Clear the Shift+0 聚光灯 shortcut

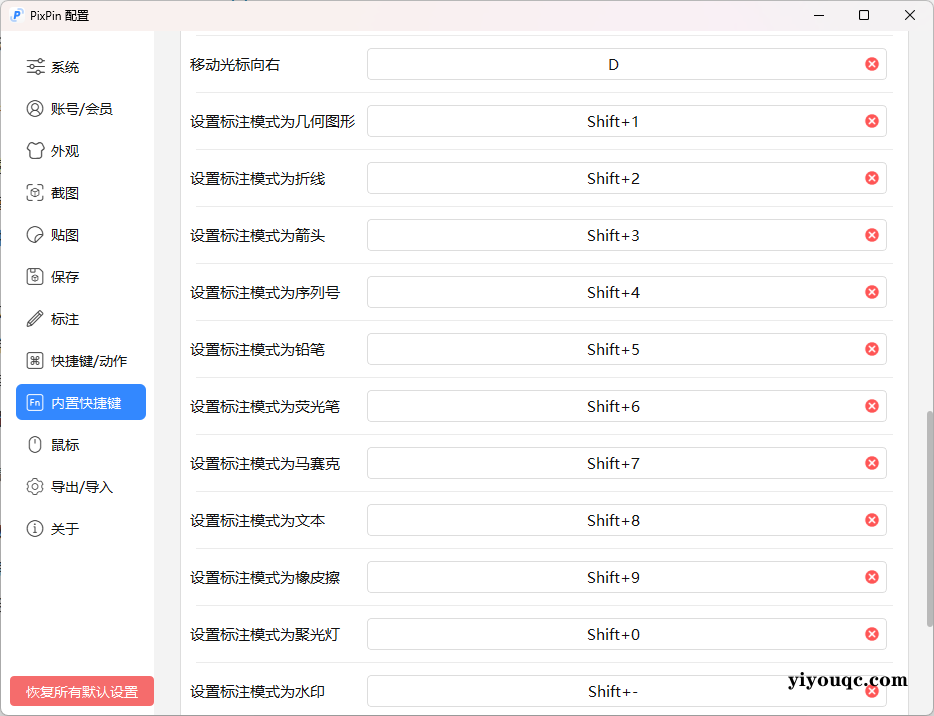(x=871, y=634)
